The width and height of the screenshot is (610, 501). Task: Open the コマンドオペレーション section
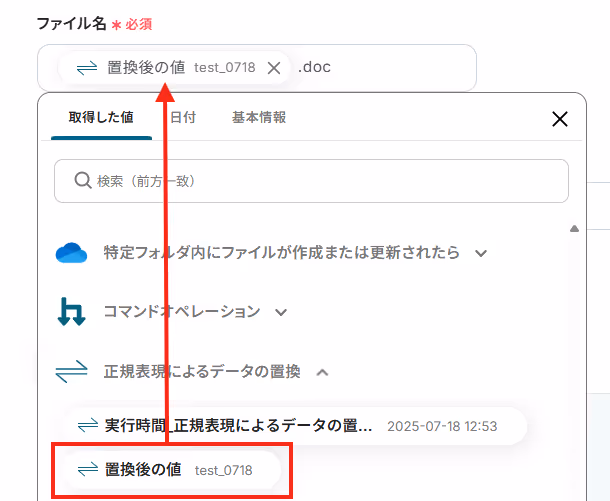[182, 312]
